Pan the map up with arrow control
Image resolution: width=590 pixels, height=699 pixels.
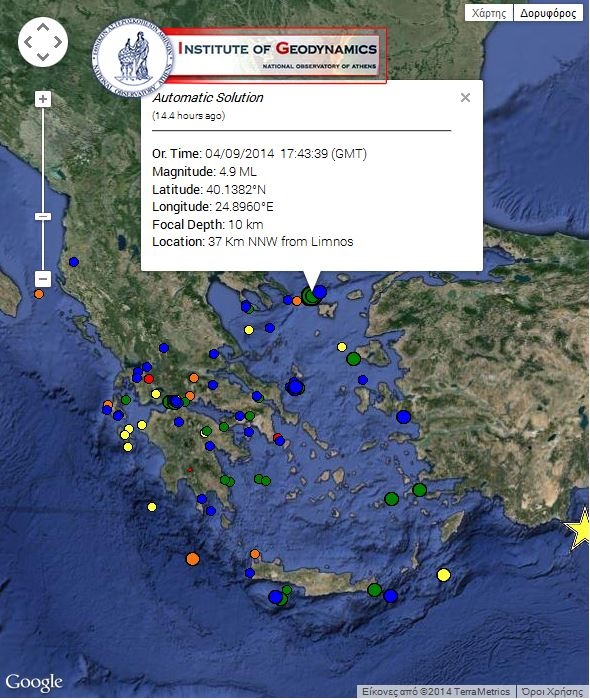pyautogui.click(x=43, y=28)
